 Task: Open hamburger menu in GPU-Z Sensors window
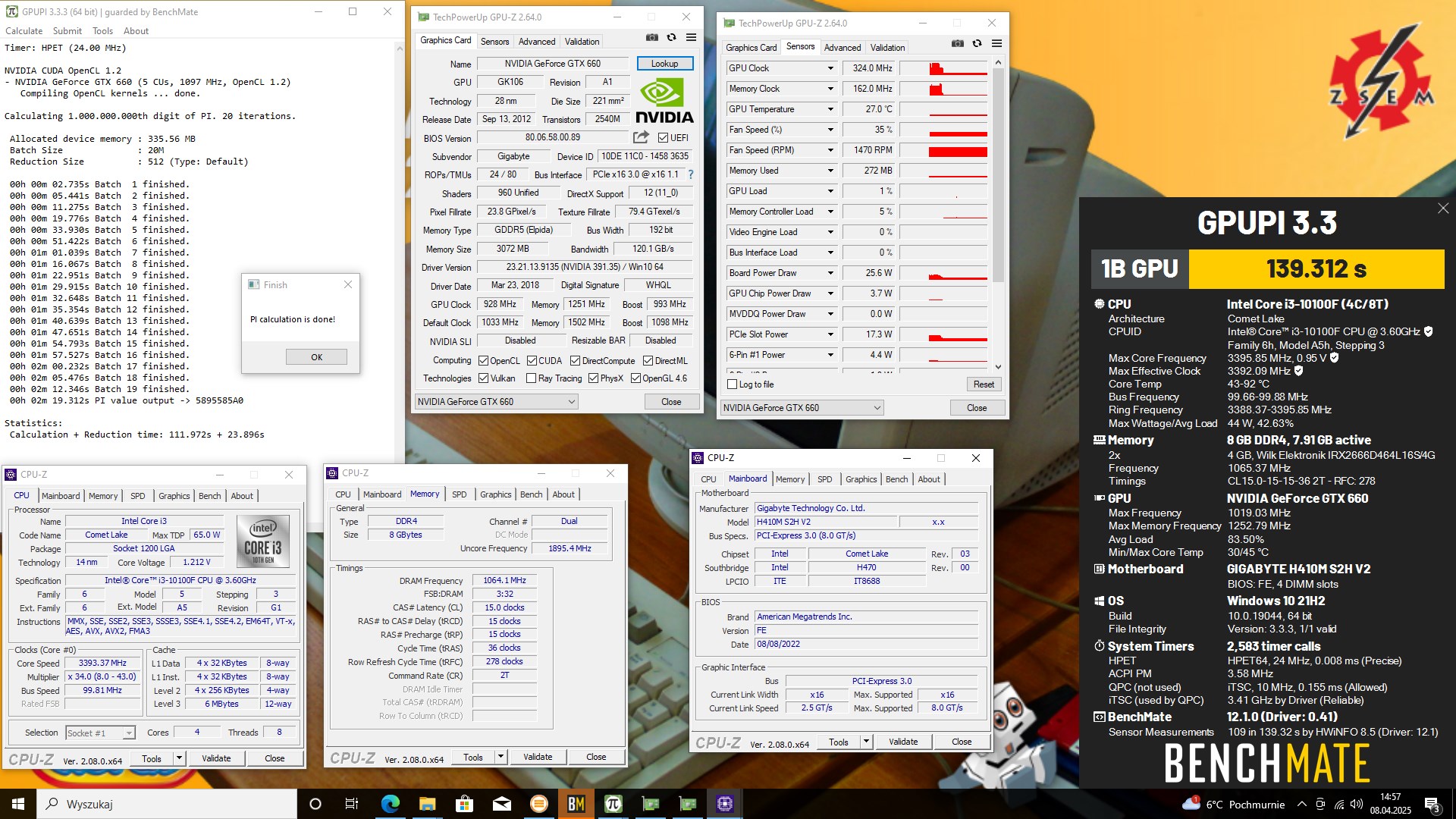coord(996,44)
